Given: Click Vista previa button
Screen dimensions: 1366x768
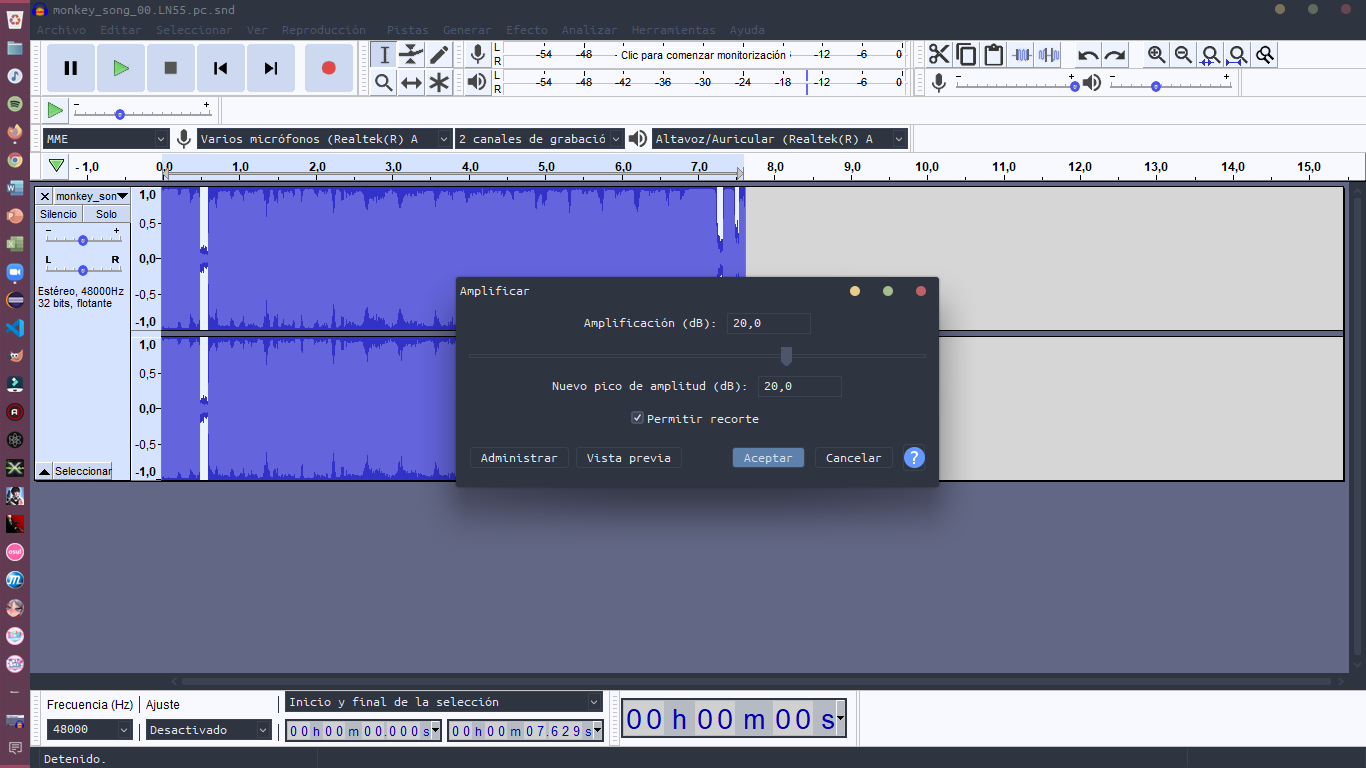Looking at the screenshot, I should 629,458.
